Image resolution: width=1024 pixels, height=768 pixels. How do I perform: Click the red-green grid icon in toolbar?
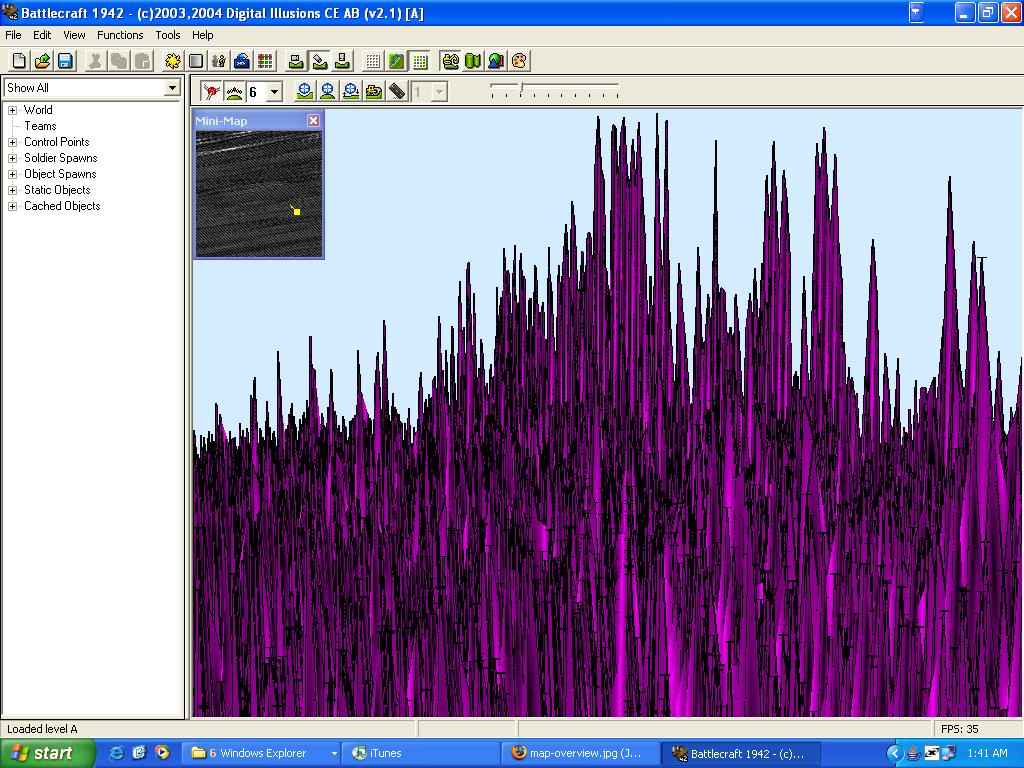tap(265, 61)
